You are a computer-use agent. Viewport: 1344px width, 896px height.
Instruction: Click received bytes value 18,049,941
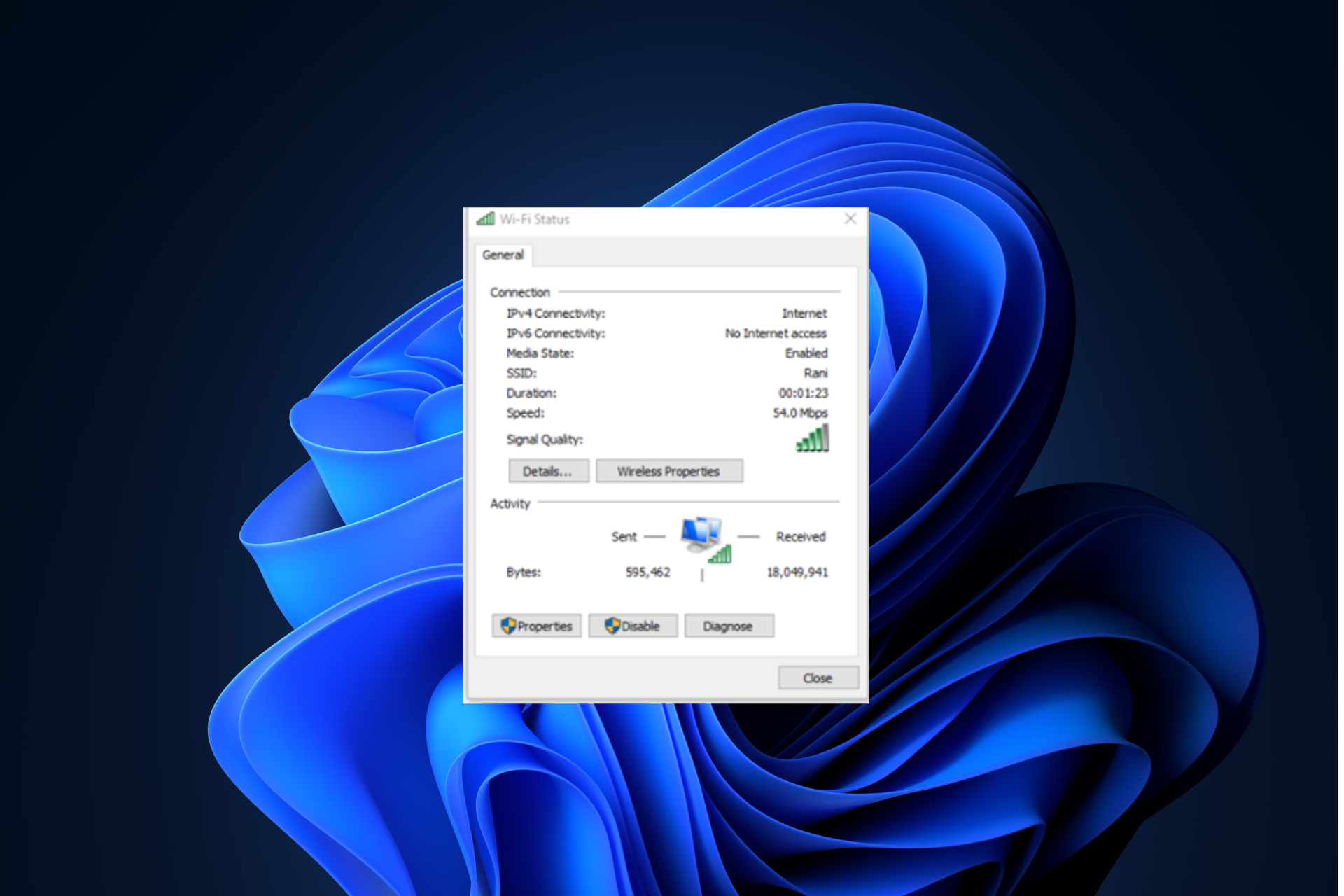(x=797, y=572)
